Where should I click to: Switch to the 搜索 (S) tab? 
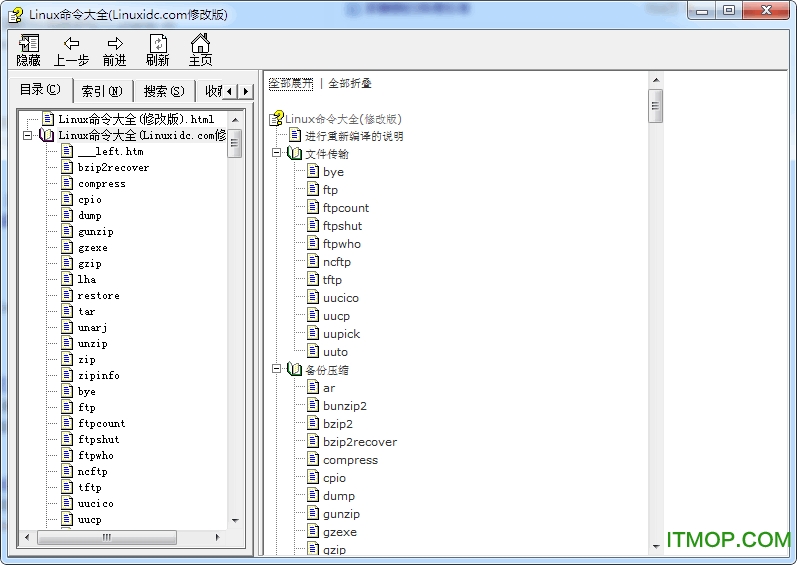[x=163, y=91]
